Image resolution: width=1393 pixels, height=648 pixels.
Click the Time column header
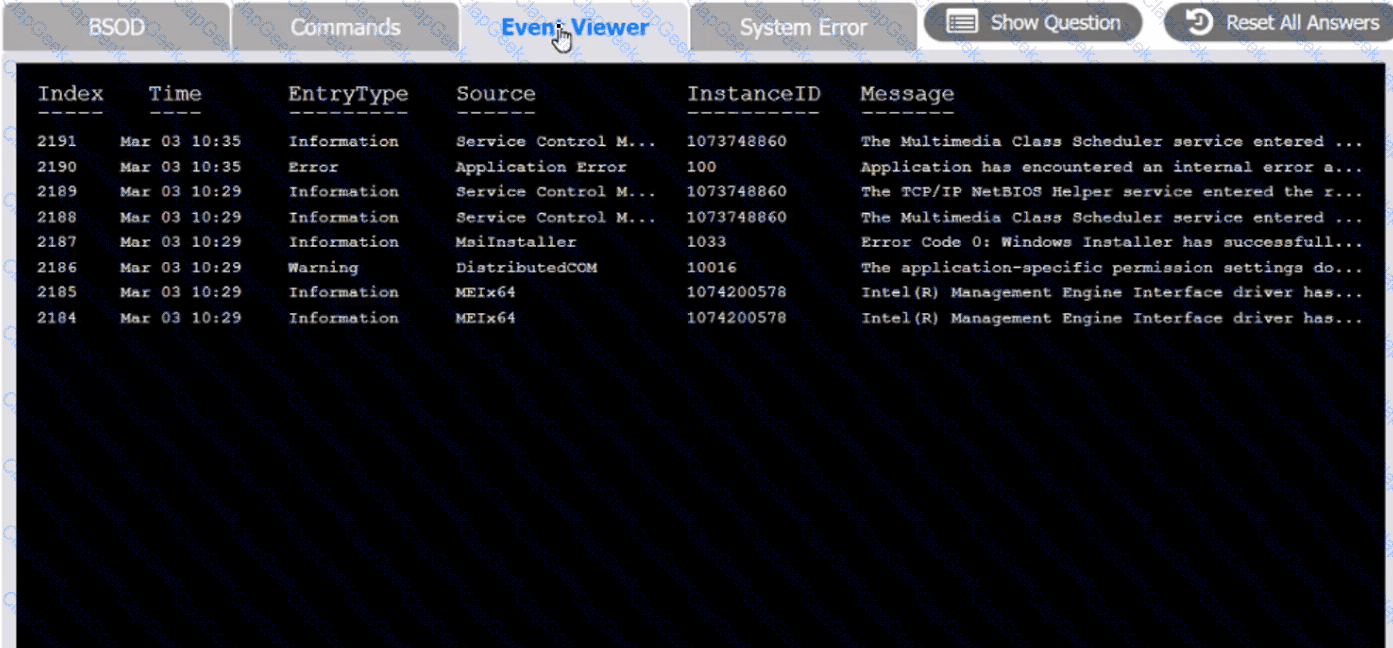coord(175,94)
